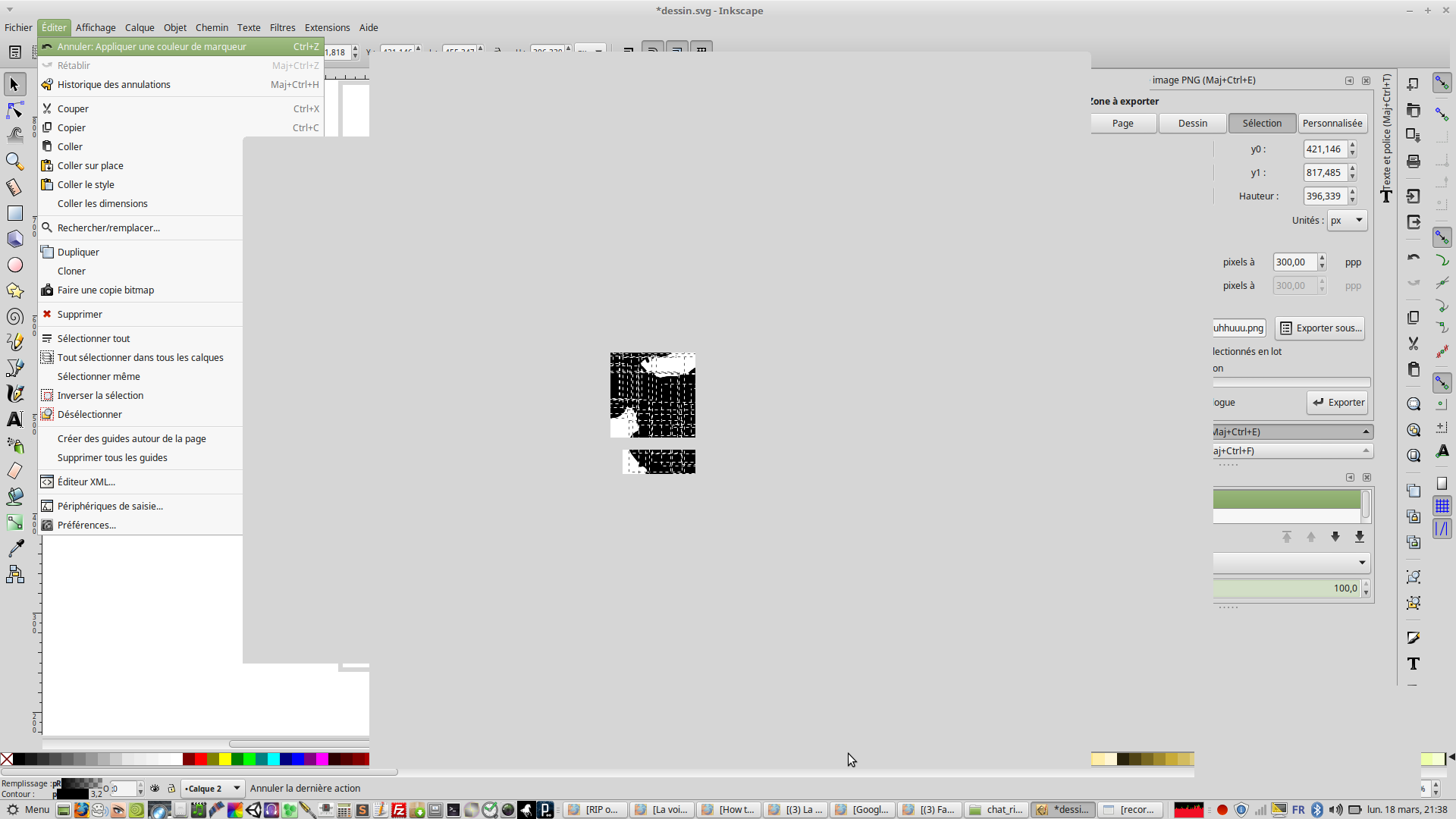Viewport: 1456px width, 819px height.
Task: Select the Zoom tool in toolbox
Action: point(14,162)
